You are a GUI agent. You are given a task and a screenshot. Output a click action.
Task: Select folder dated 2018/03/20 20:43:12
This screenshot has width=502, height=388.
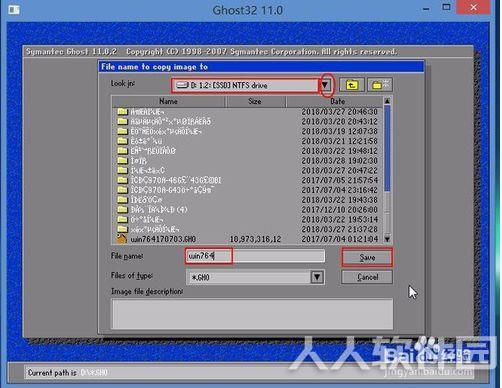(247, 121)
